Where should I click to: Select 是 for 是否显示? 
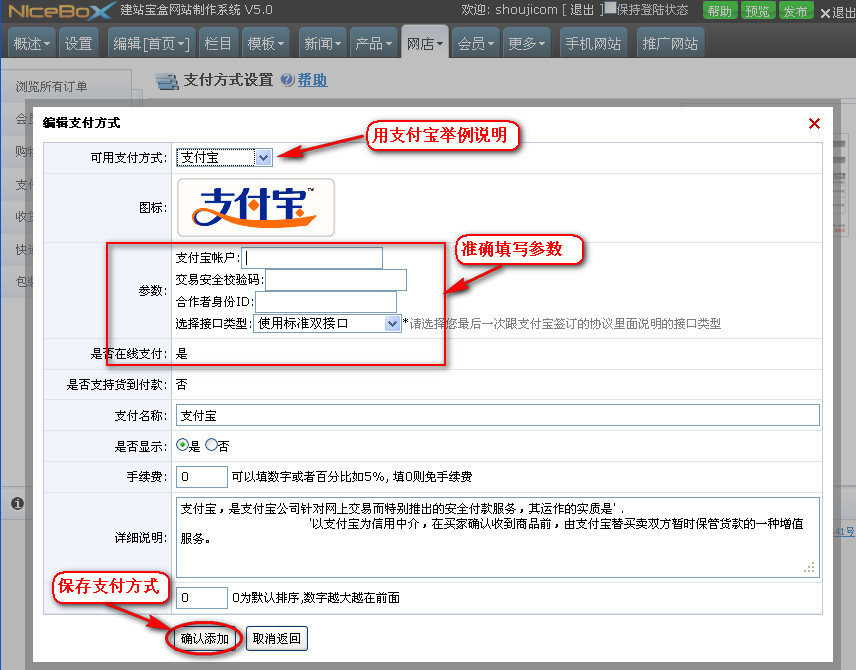182,445
